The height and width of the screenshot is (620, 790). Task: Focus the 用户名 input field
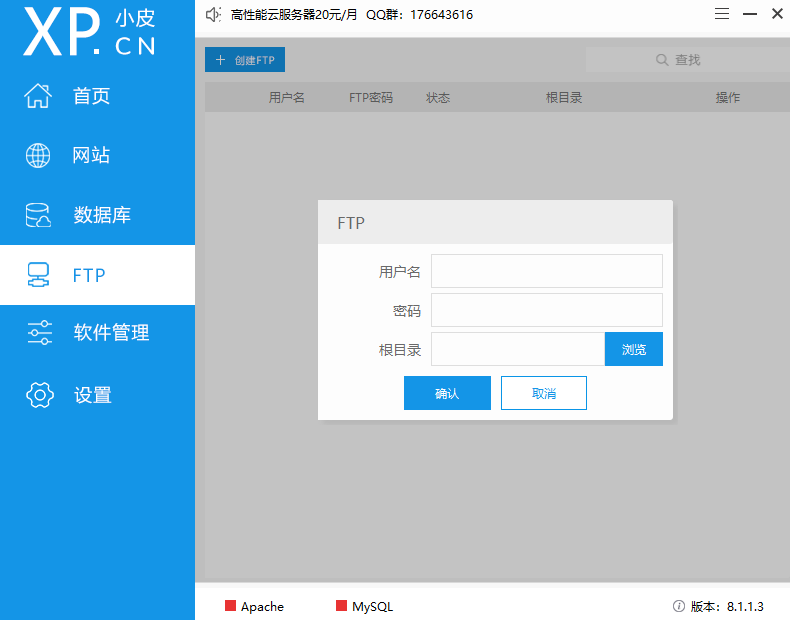(x=546, y=271)
